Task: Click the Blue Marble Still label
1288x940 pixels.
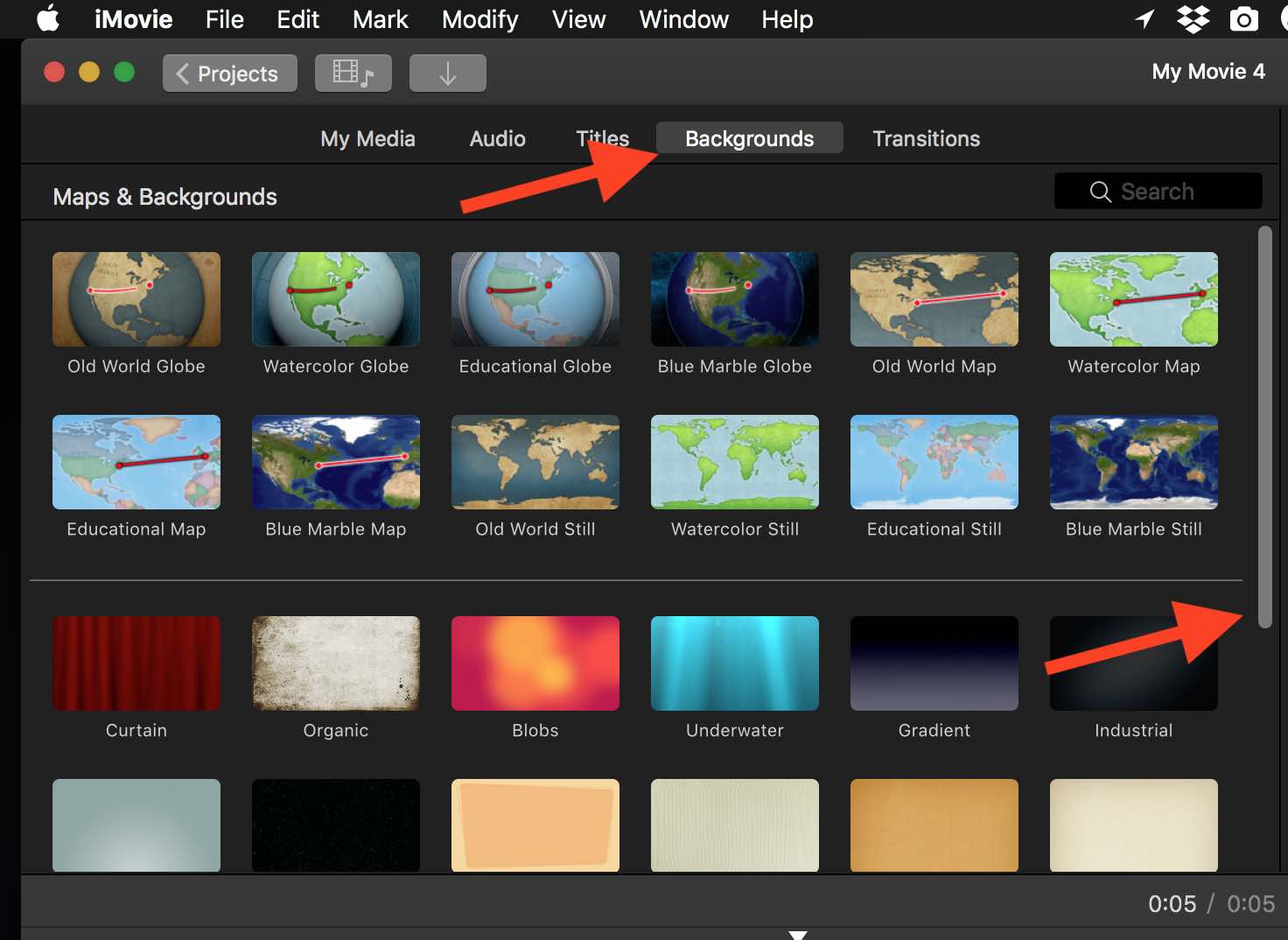Action: point(1134,529)
